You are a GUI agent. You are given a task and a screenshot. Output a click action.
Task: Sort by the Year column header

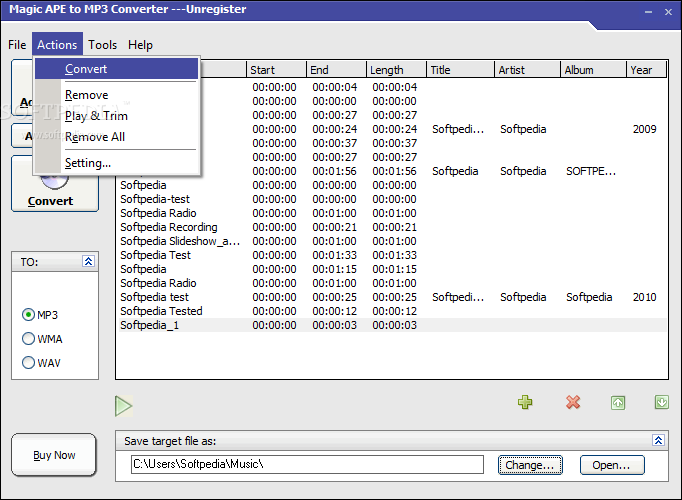point(646,70)
